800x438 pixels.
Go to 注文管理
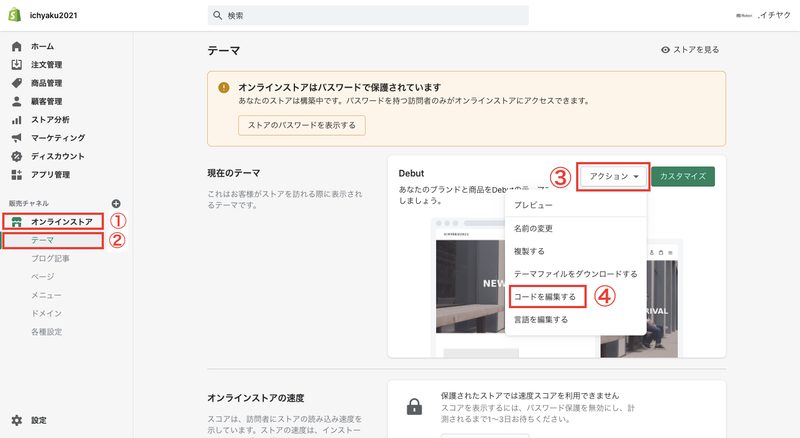click(46, 65)
